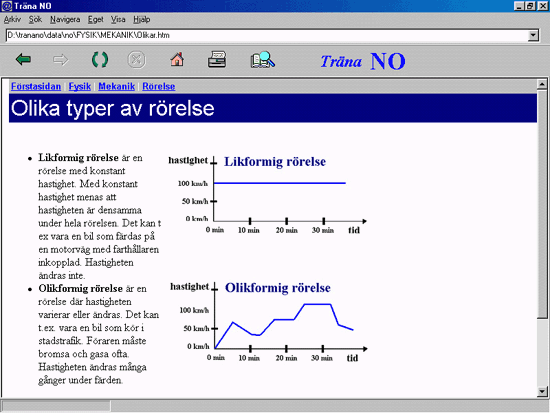Go to home page via house icon
The image size is (550, 413).
coord(177,59)
